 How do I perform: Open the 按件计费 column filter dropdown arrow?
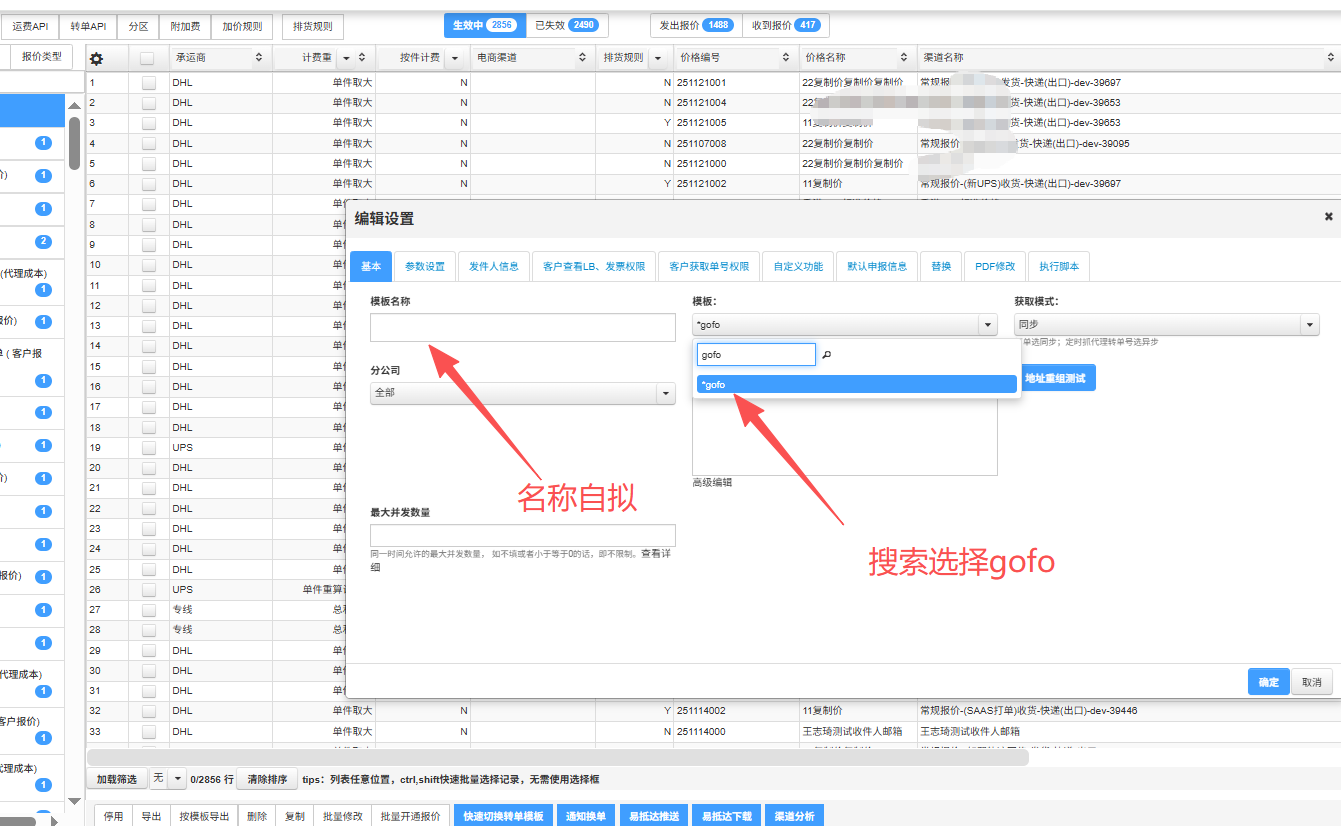pos(456,58)
